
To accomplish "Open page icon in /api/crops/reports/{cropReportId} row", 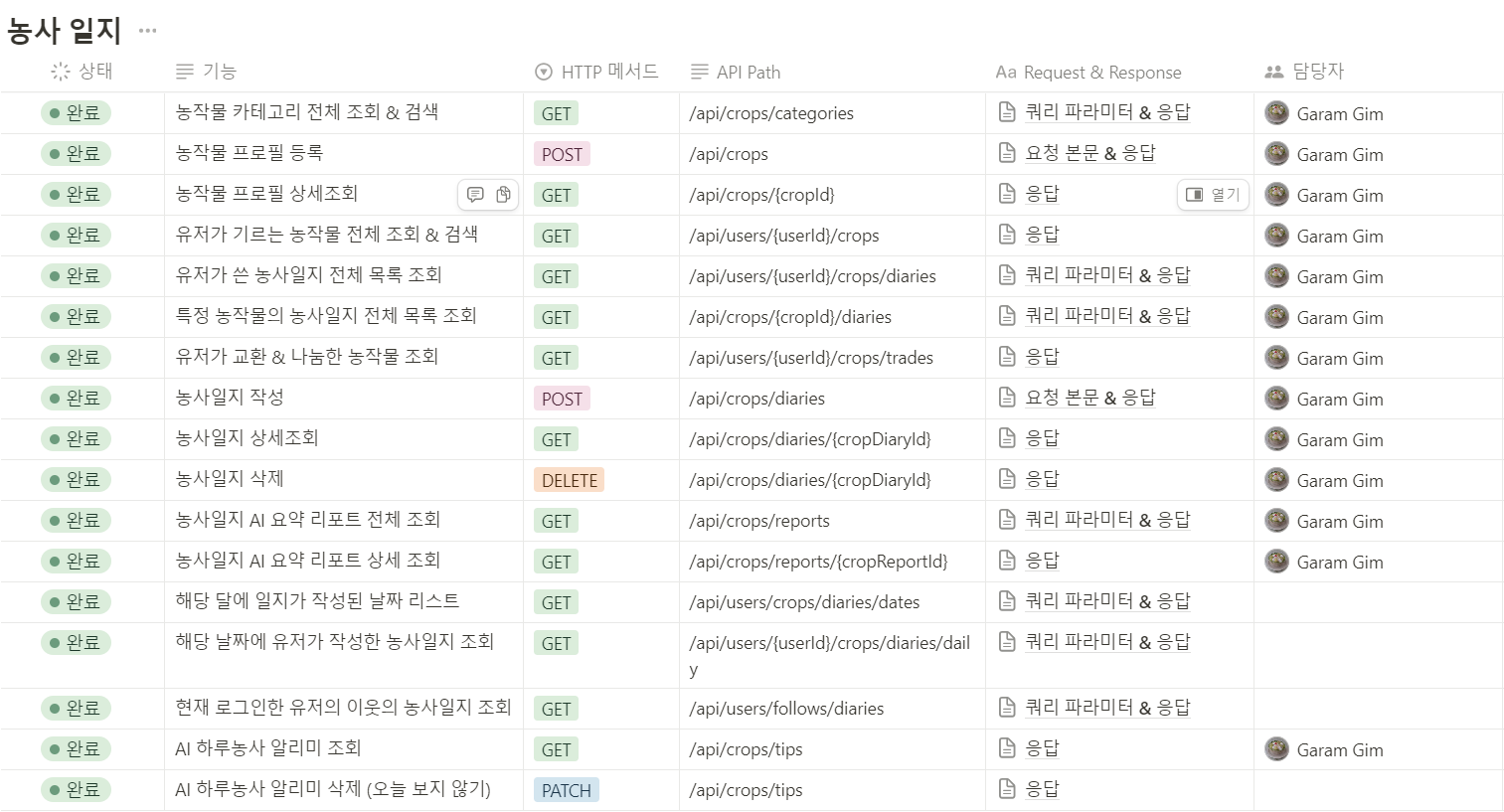I will [x=1007, y=561].
